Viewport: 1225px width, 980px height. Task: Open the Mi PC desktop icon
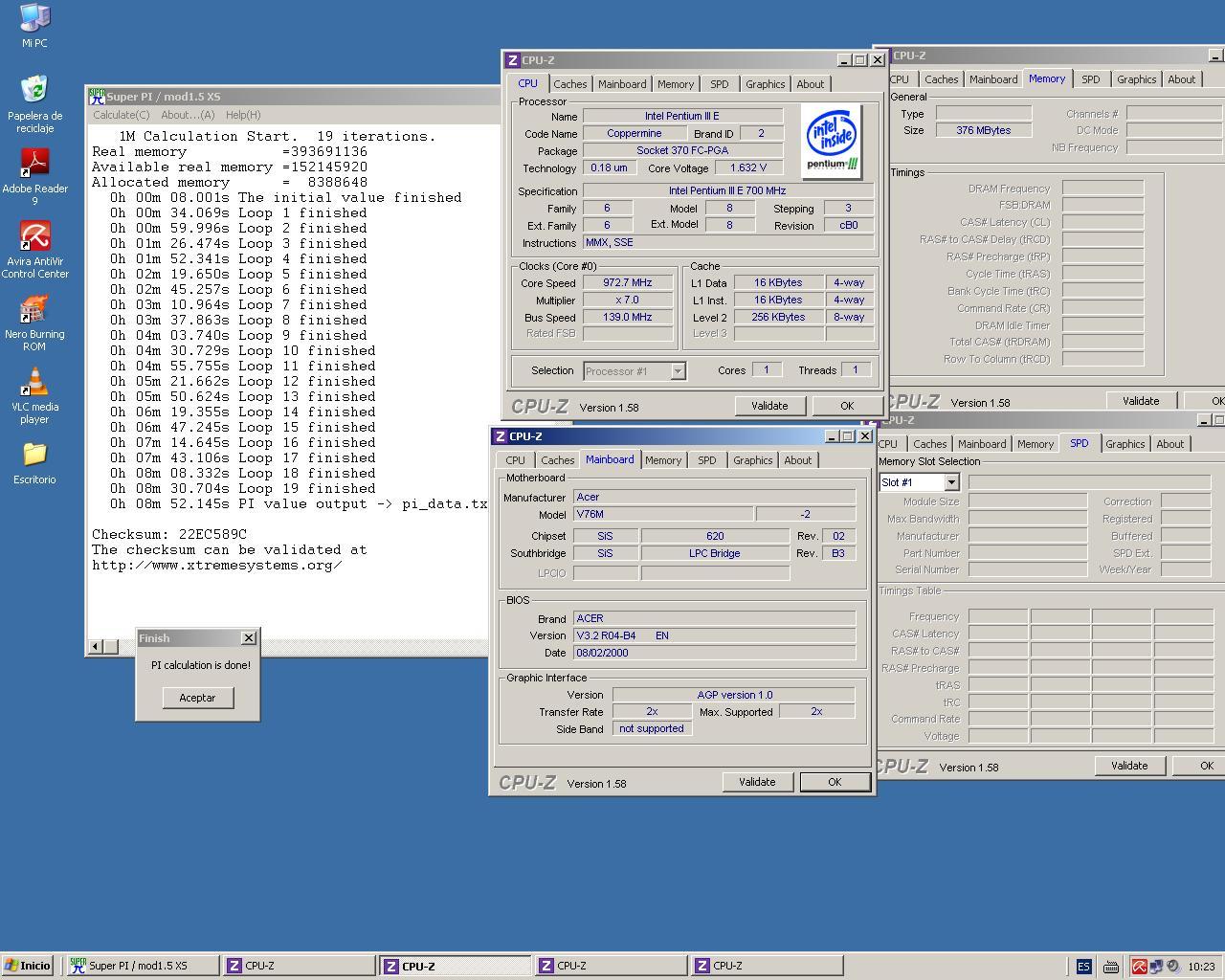coord(34,25)
